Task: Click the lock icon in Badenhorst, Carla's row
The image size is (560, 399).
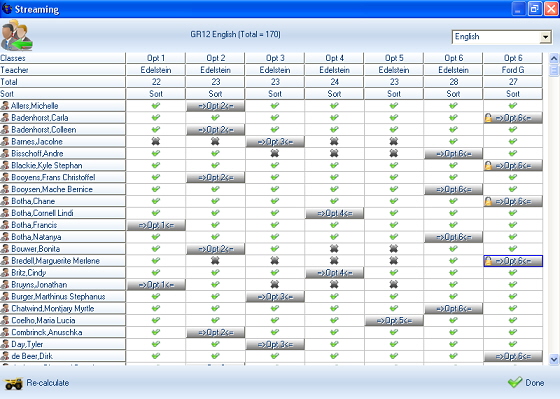Action: click(488, 118)
